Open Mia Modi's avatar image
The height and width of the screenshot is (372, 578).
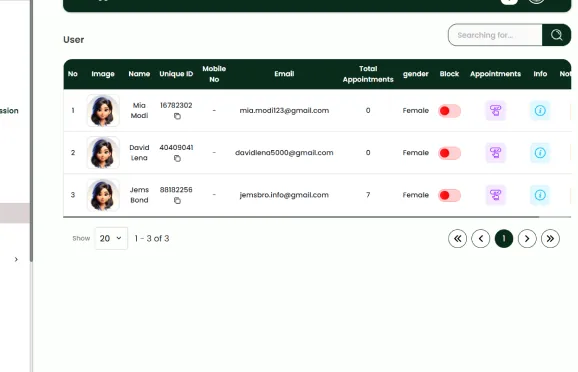click(x=103, y=111)
